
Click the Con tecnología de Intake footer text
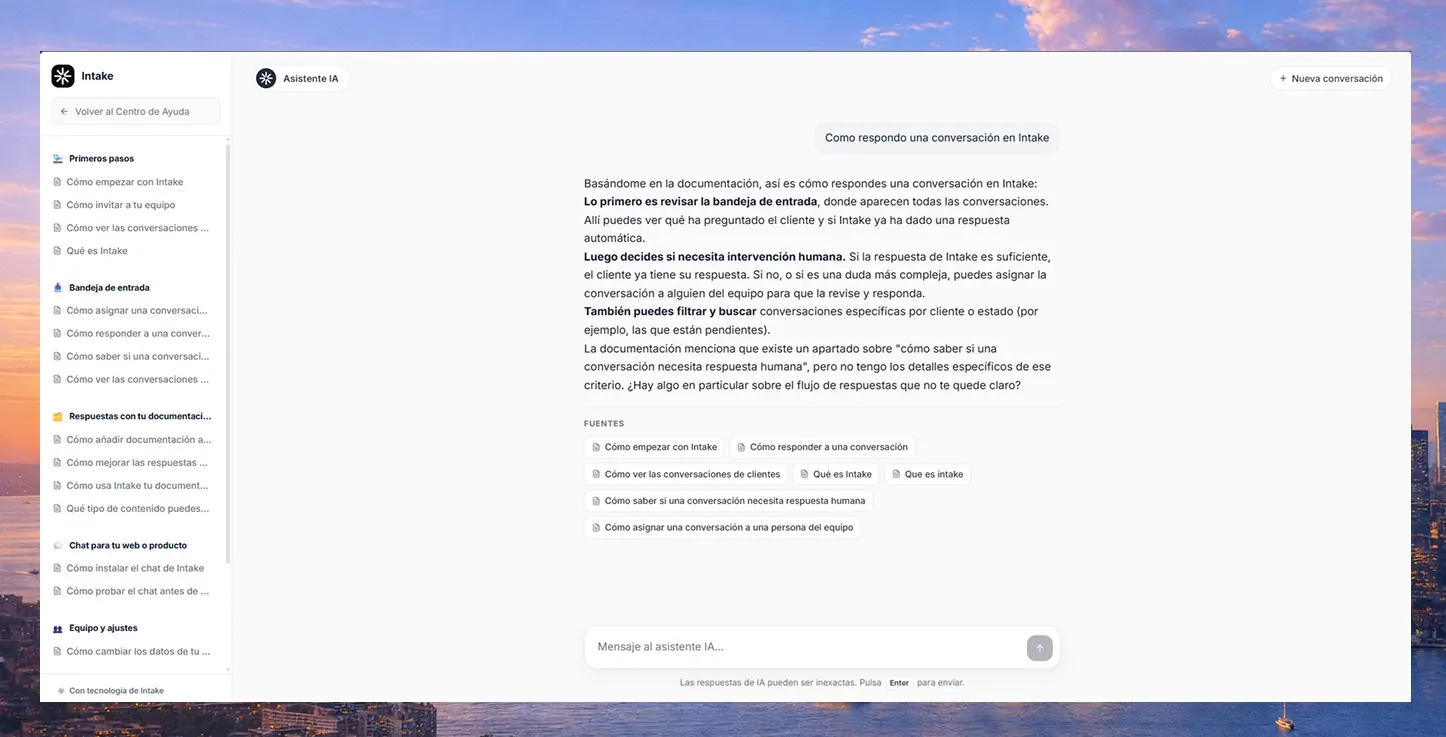[116, 691]
